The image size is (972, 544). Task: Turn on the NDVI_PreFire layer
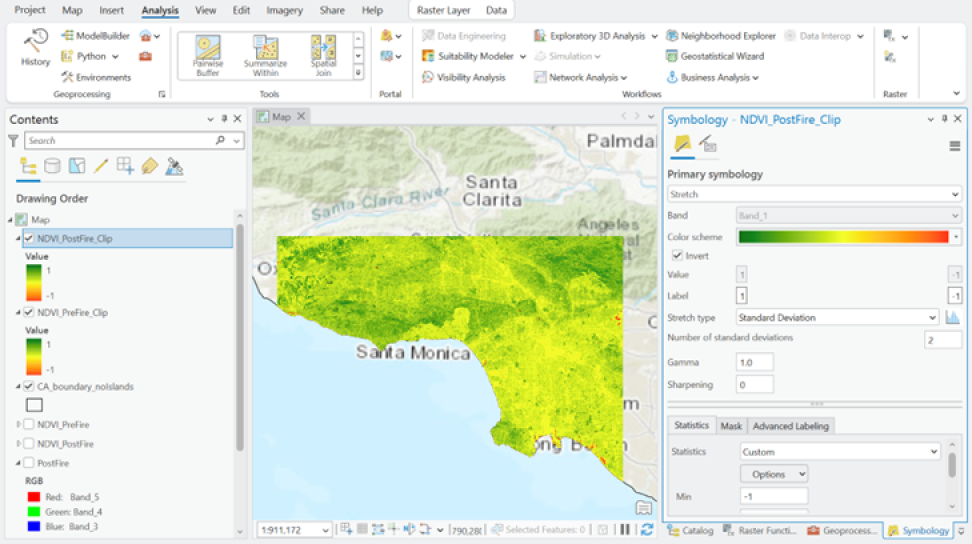pyautogui.click(x=29, y=425)
